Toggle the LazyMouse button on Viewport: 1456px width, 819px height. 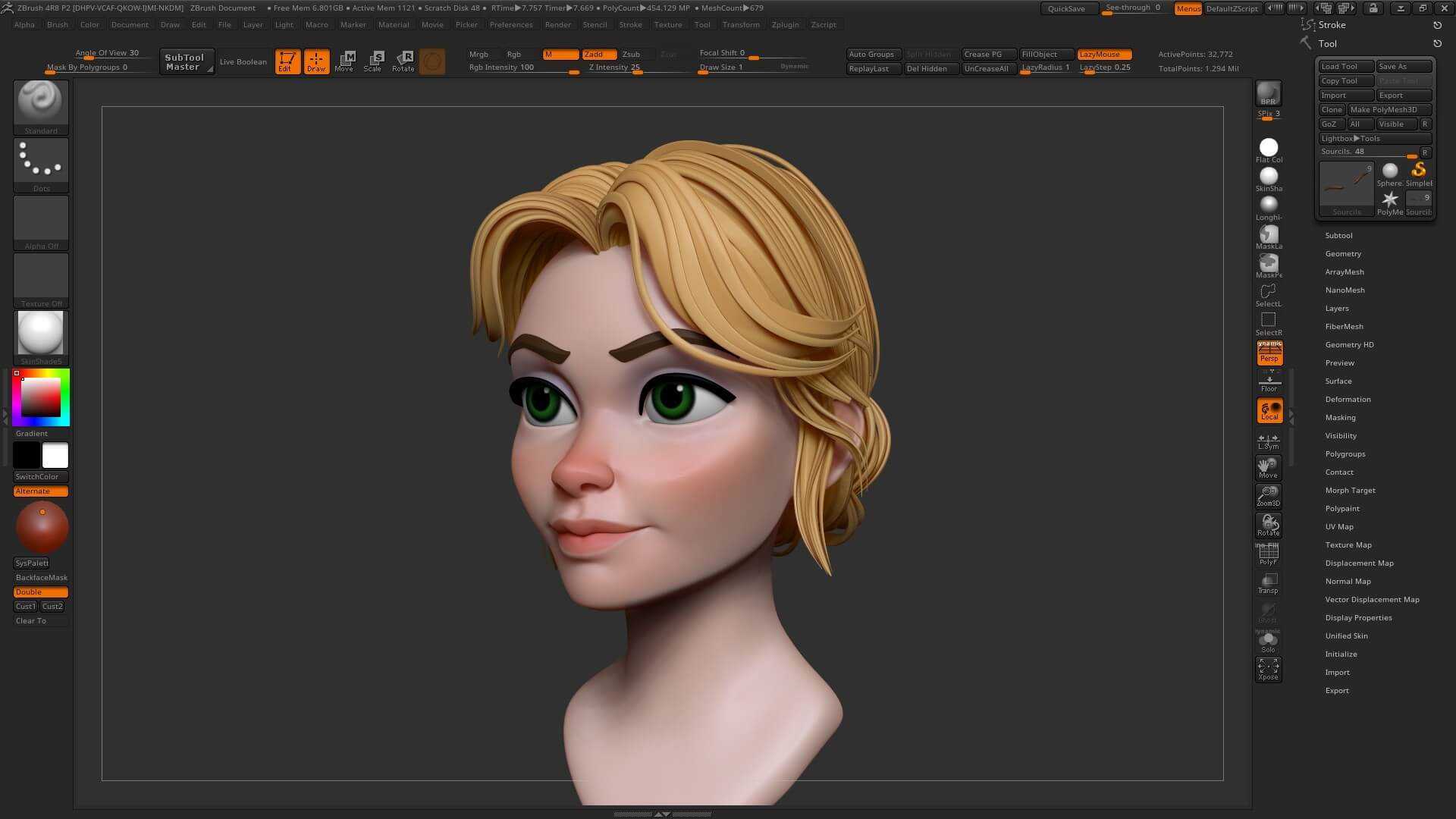(x=1100, y=53)
